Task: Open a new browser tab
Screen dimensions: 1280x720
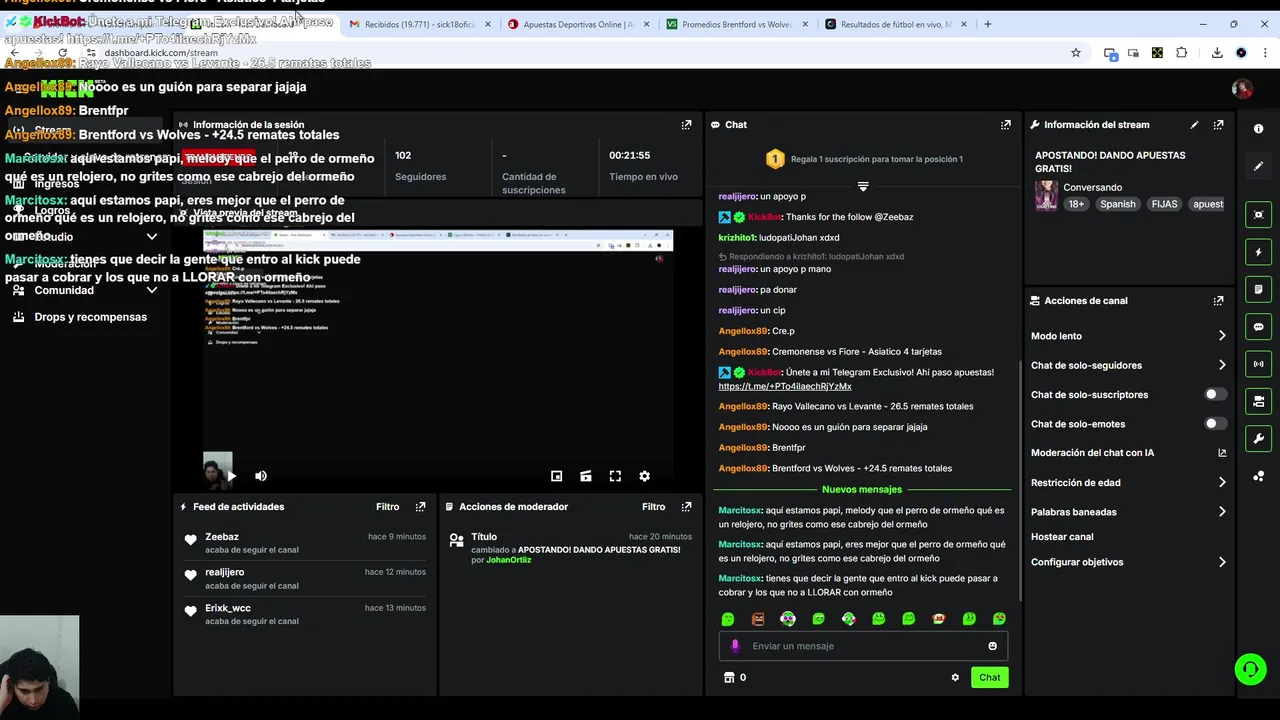Action: (x=988, y=24)
